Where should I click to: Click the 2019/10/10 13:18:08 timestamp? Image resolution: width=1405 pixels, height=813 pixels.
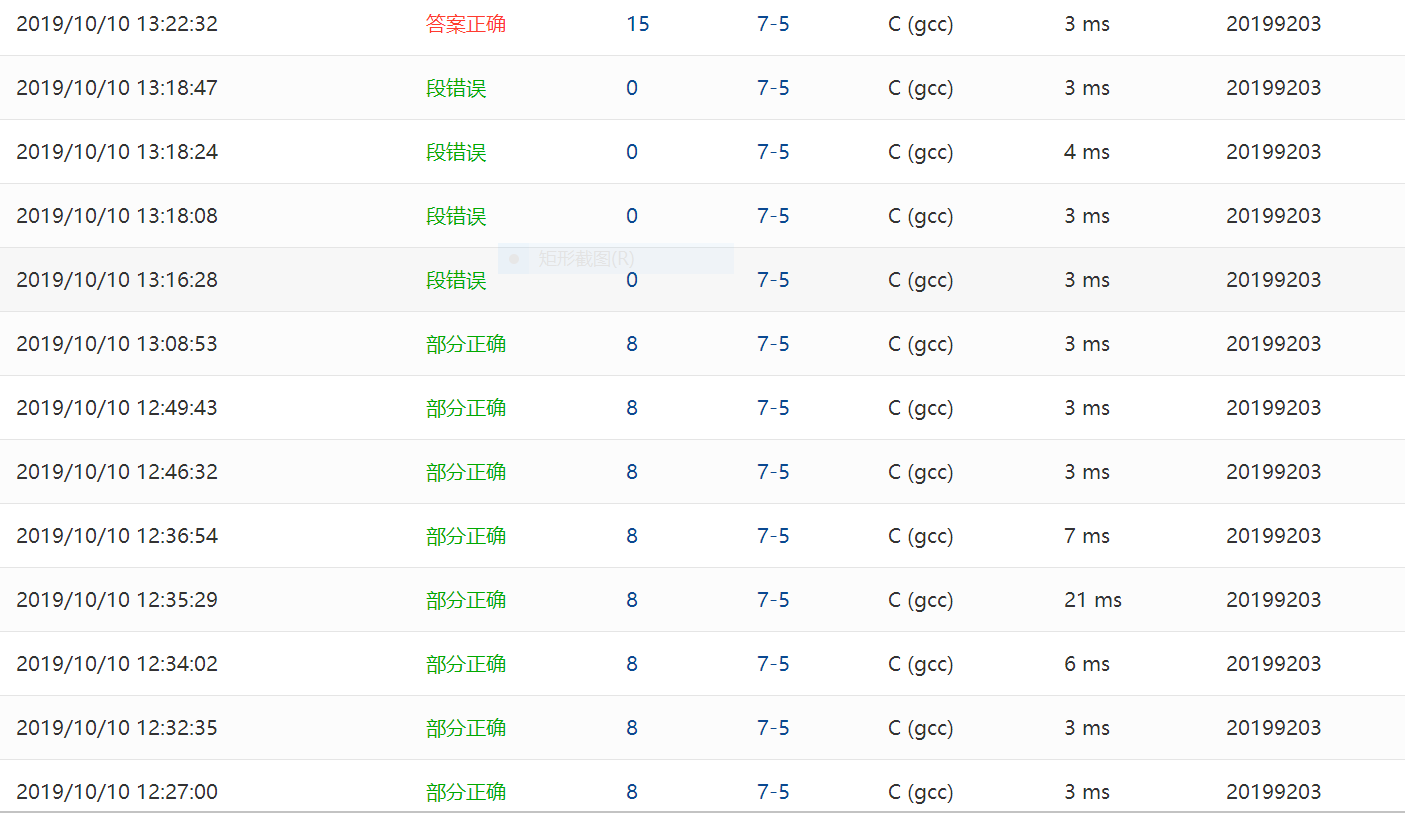[x=117, y=216]
